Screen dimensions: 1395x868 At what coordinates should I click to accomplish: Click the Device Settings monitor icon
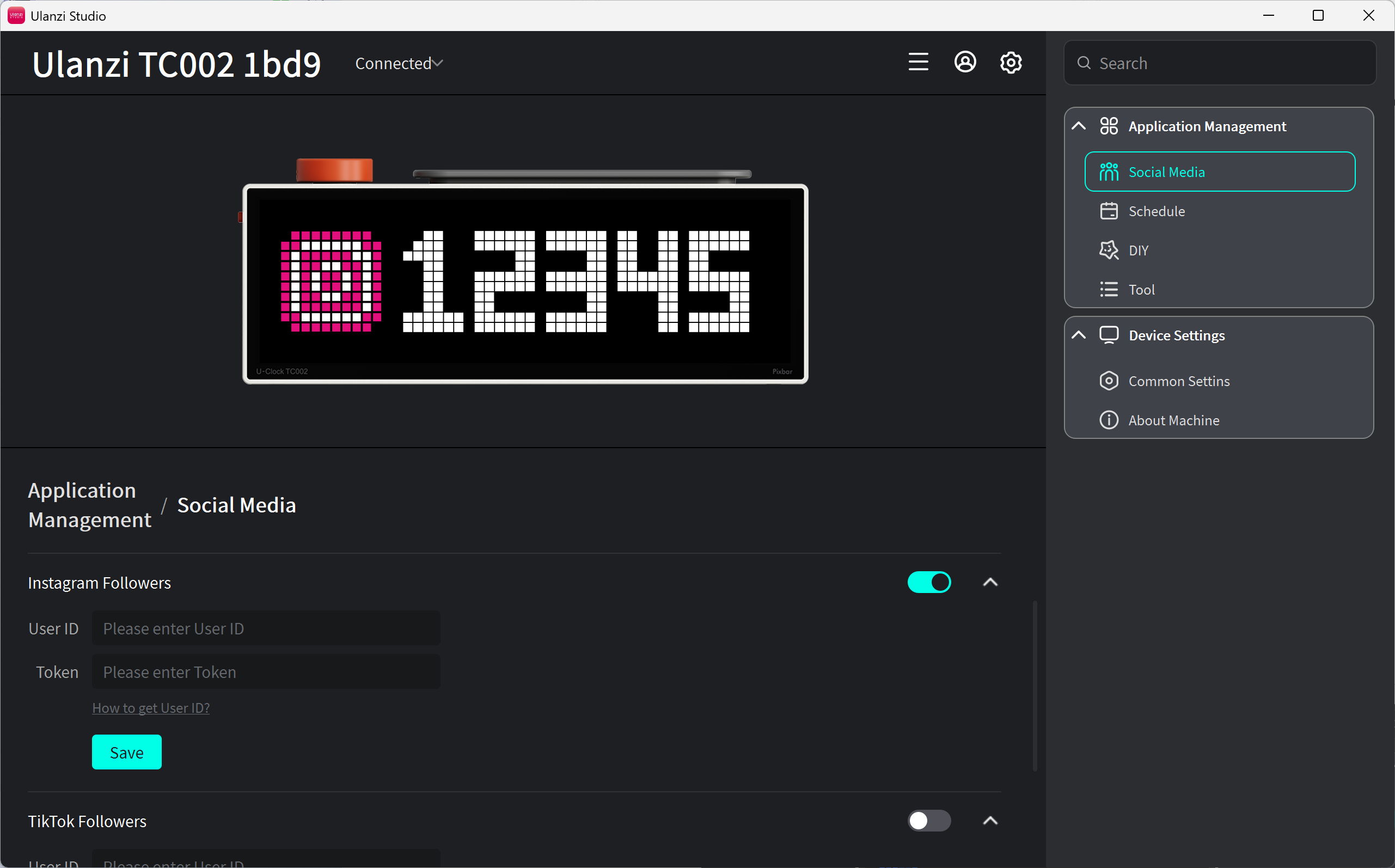pos(1109,335)
